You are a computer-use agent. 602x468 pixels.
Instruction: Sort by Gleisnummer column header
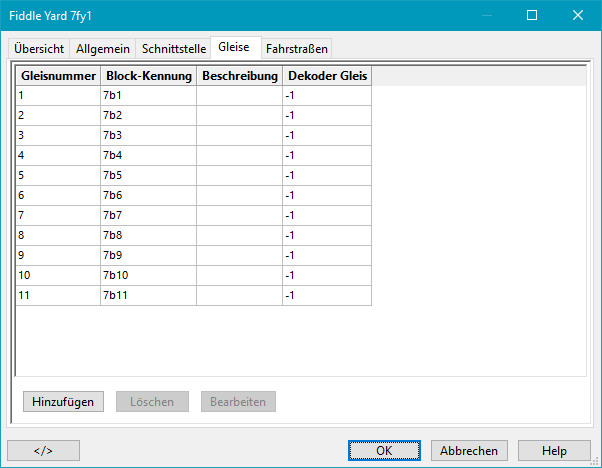click(x=58, y=76)
